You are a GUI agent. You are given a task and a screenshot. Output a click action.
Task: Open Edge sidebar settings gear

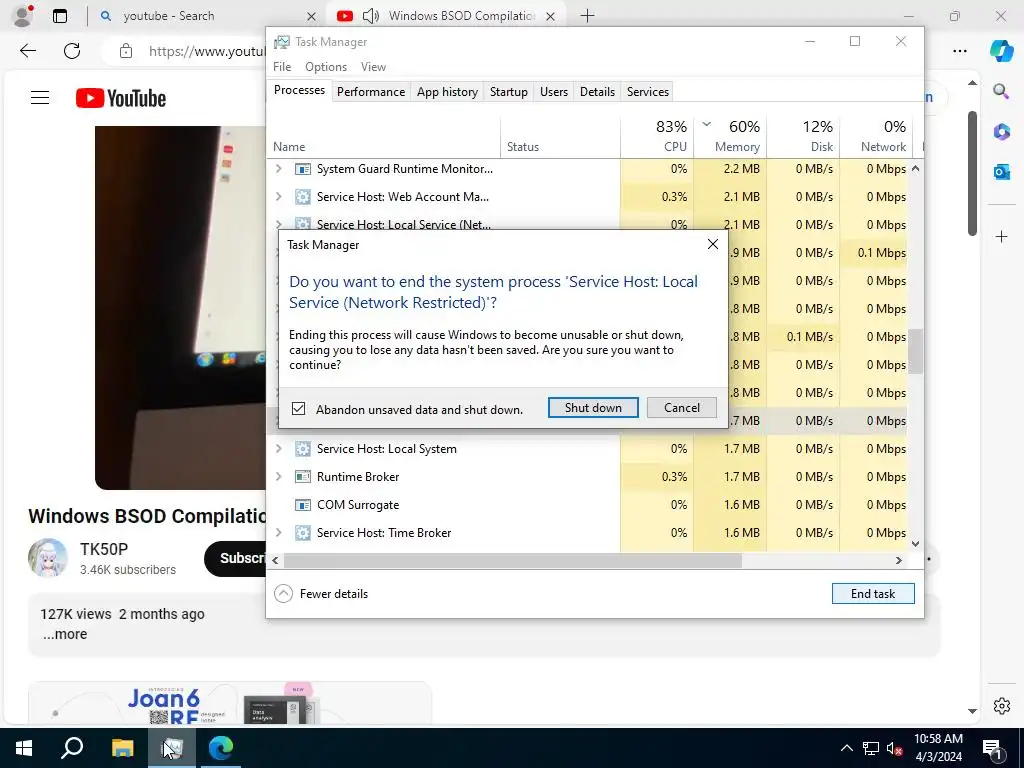pyautogui.click(x=1001, y=706)
